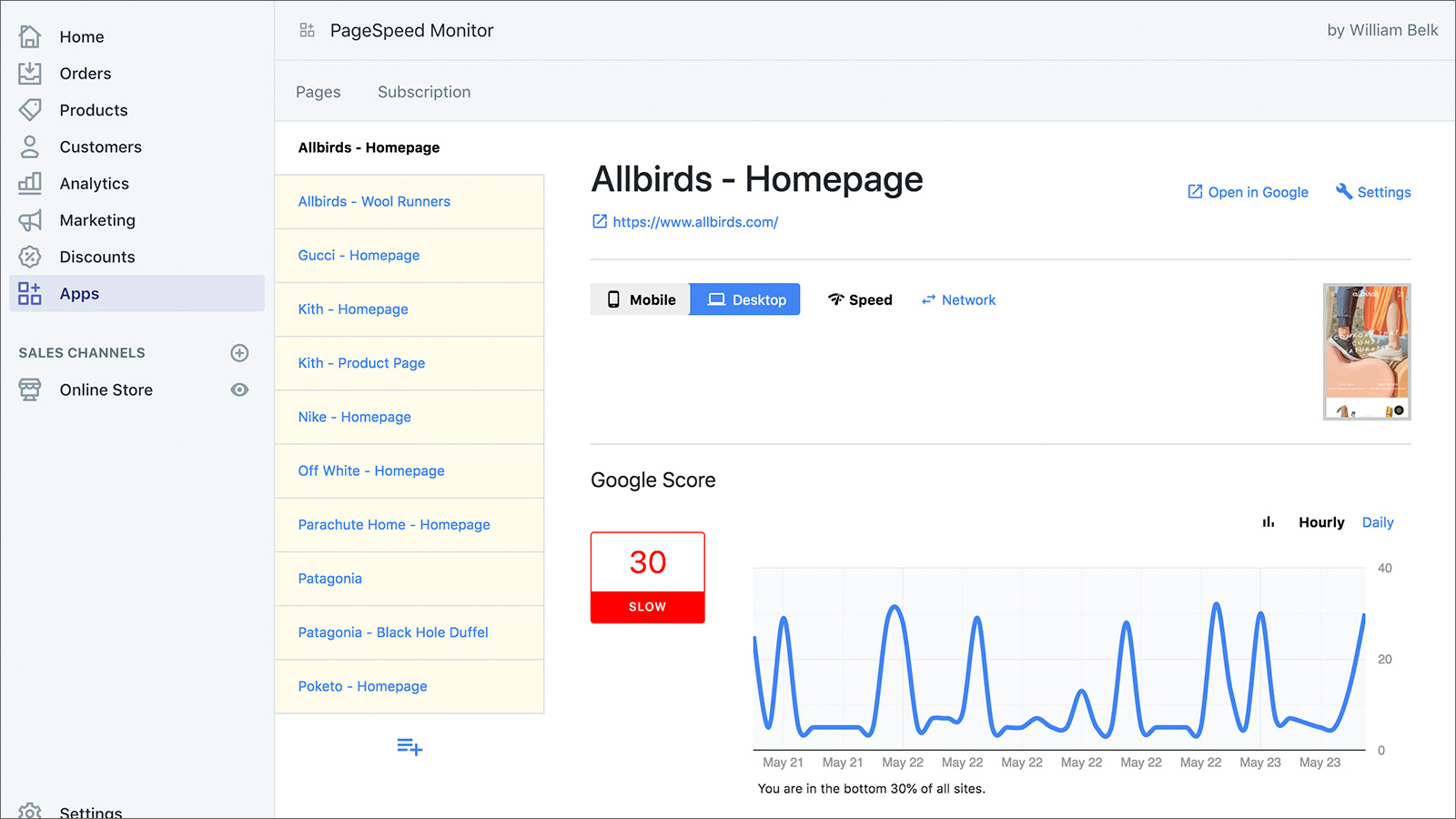Select Hourly chart interval
The width and height of the screenshot is (1456, 819).
(1320, 522)
